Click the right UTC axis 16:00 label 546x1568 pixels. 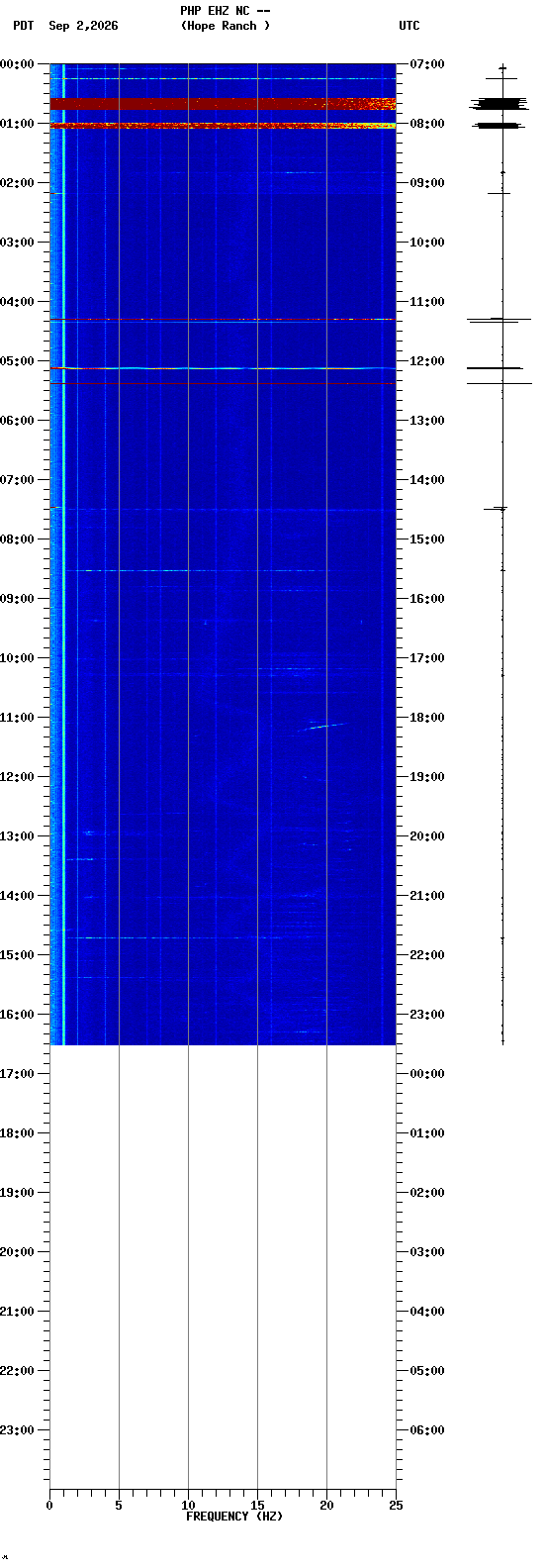[426, 599]
